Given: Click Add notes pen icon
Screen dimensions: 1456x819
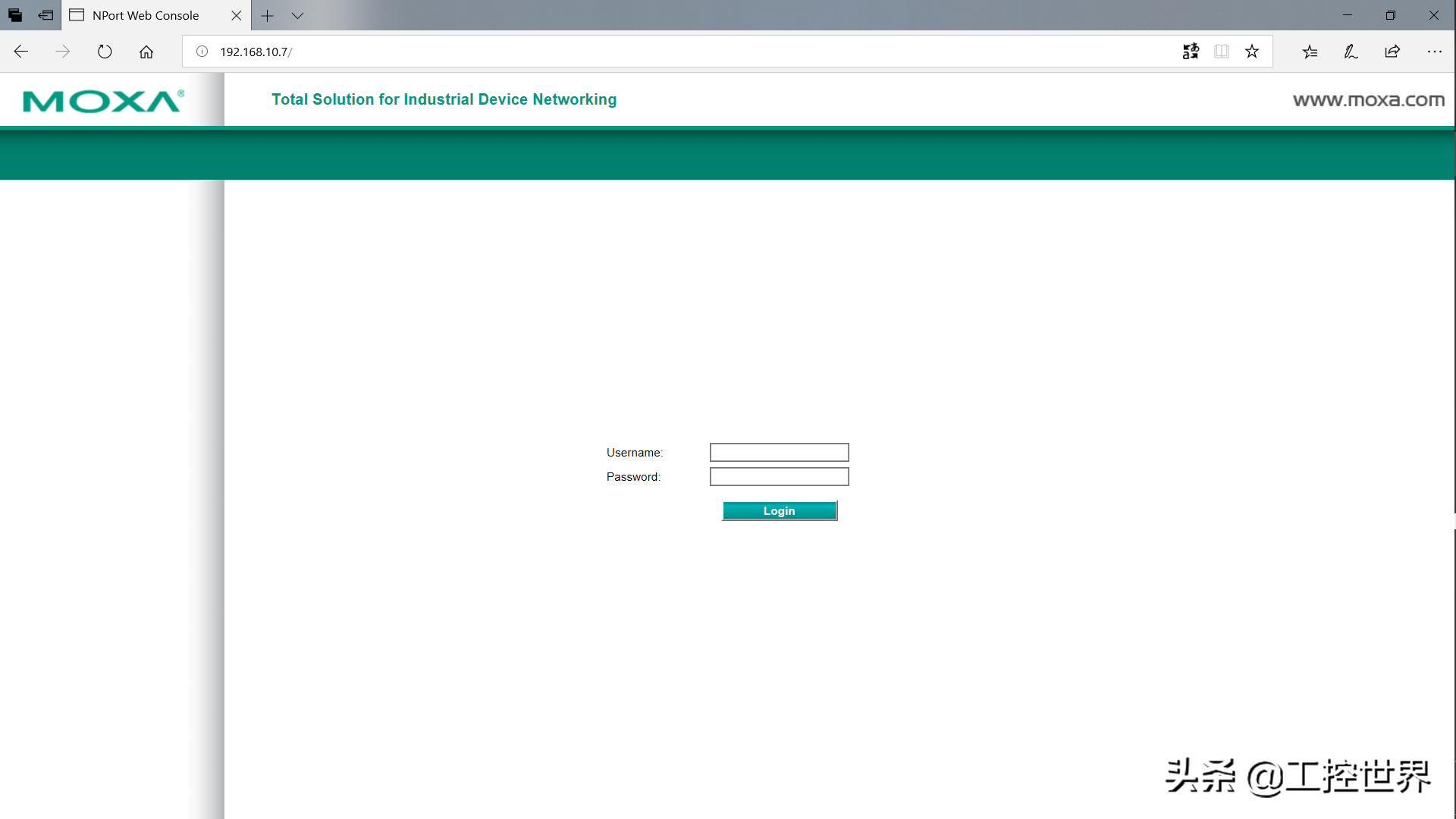Looking at the screenshot, I should pyautogui.click(x=1351, y=52).
